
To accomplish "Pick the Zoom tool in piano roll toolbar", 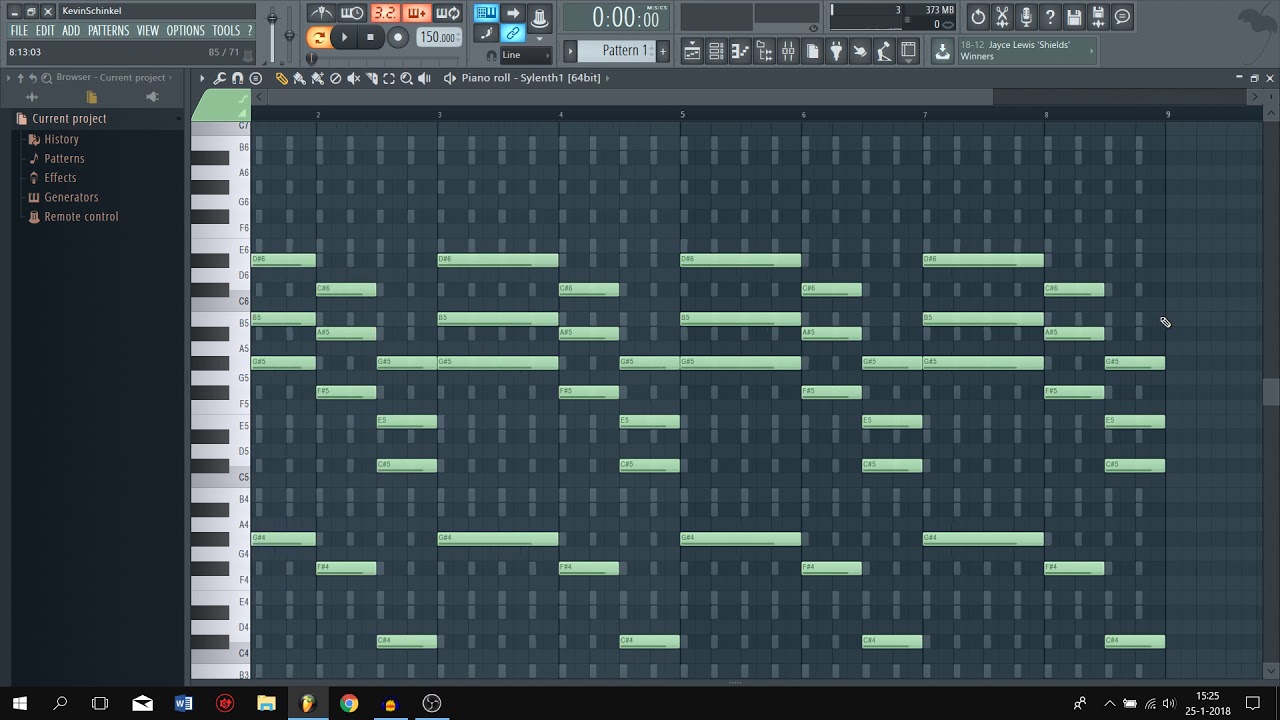I will [407, 78].
